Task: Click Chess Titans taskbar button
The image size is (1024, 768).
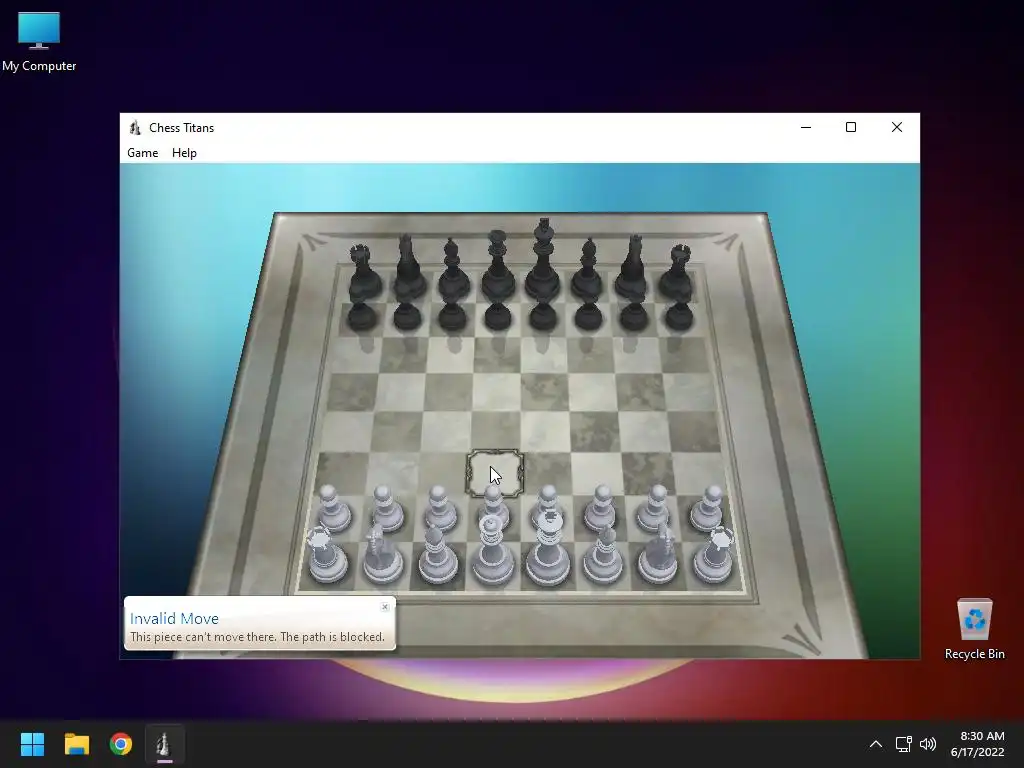Action: [x=165, y=744]
